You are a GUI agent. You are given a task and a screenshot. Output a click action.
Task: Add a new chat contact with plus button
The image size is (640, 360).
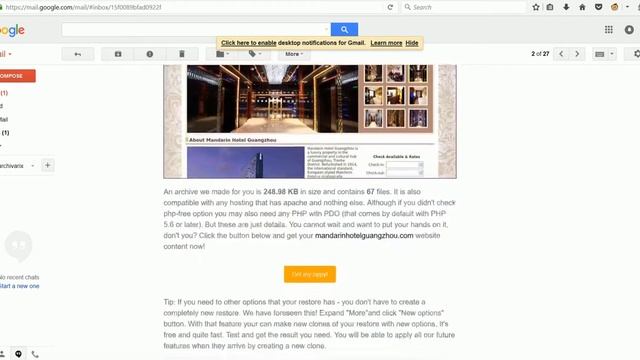(x=47, y=165)
